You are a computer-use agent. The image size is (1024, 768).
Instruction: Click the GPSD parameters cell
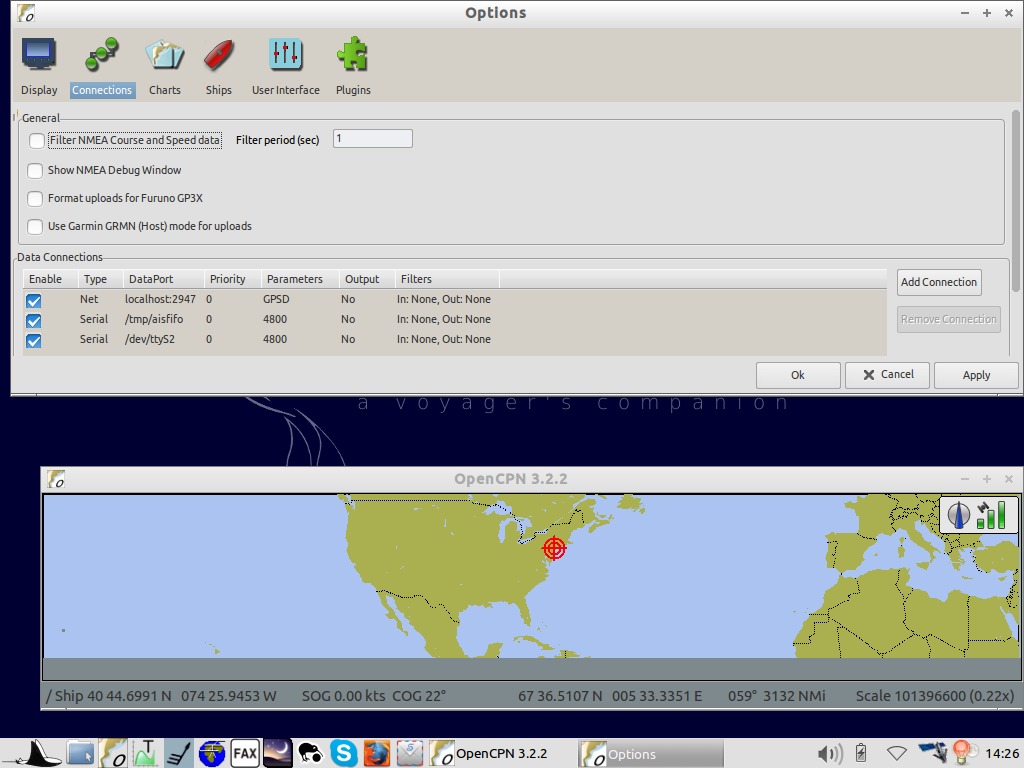276,300
